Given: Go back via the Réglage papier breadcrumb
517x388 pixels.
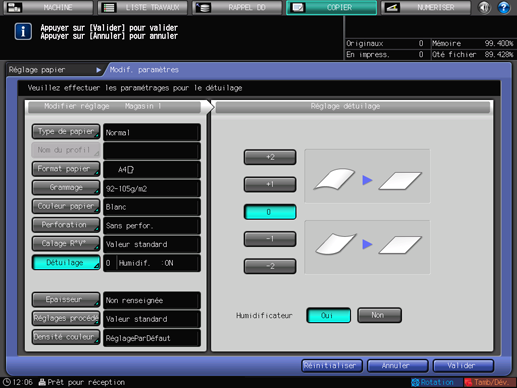Looking at the screenshot, I should coord(55,70).
